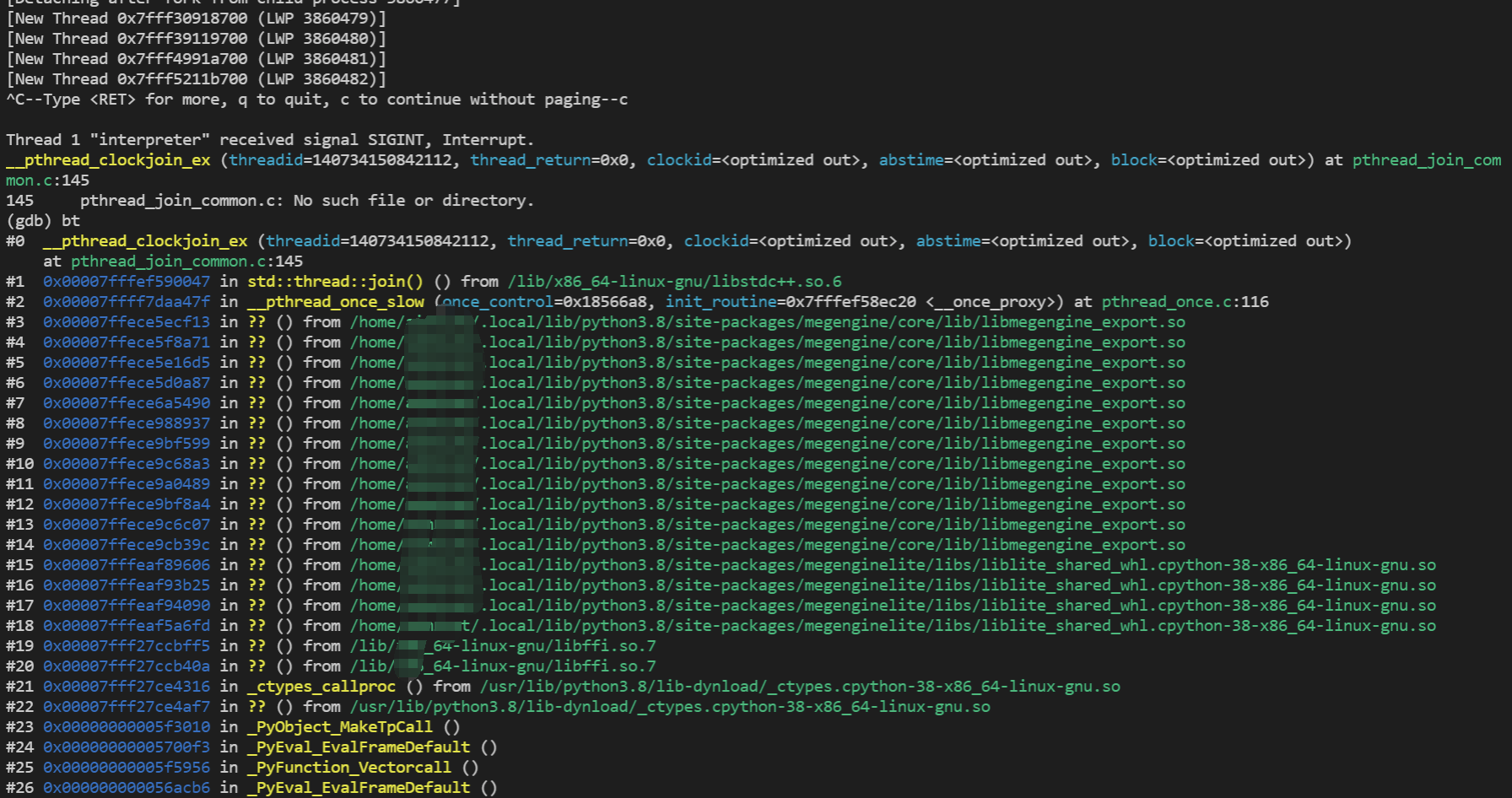The height and width of the screenshot is (798, 1512).
Task: Click address 0x00007ffece5ecf13 in frame #3
Action: [x=125, y=321]
